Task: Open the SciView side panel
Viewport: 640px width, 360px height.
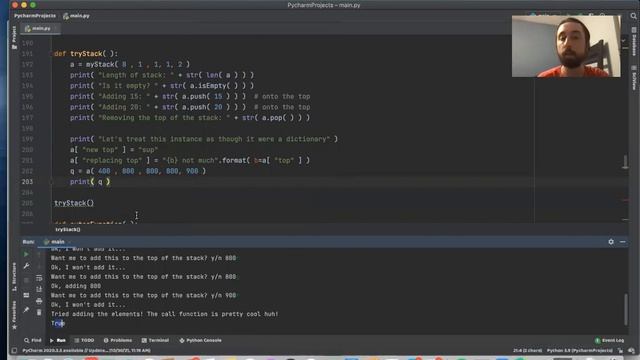Action: point(633,78)
